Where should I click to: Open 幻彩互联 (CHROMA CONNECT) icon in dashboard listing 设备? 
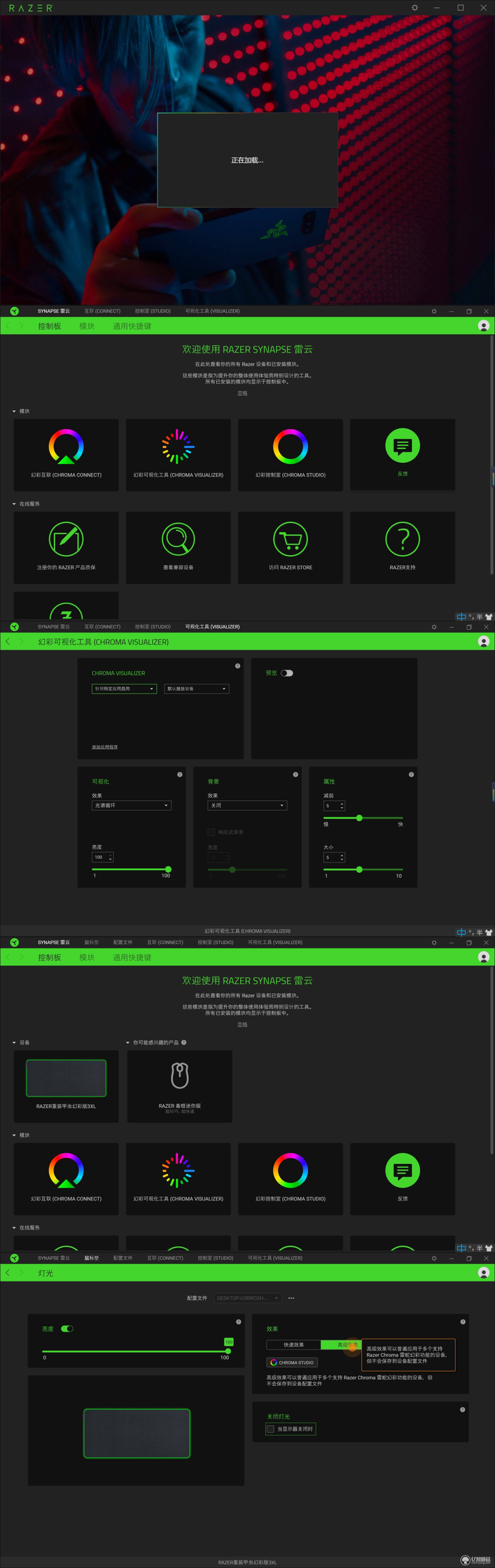coord(66,1171)
